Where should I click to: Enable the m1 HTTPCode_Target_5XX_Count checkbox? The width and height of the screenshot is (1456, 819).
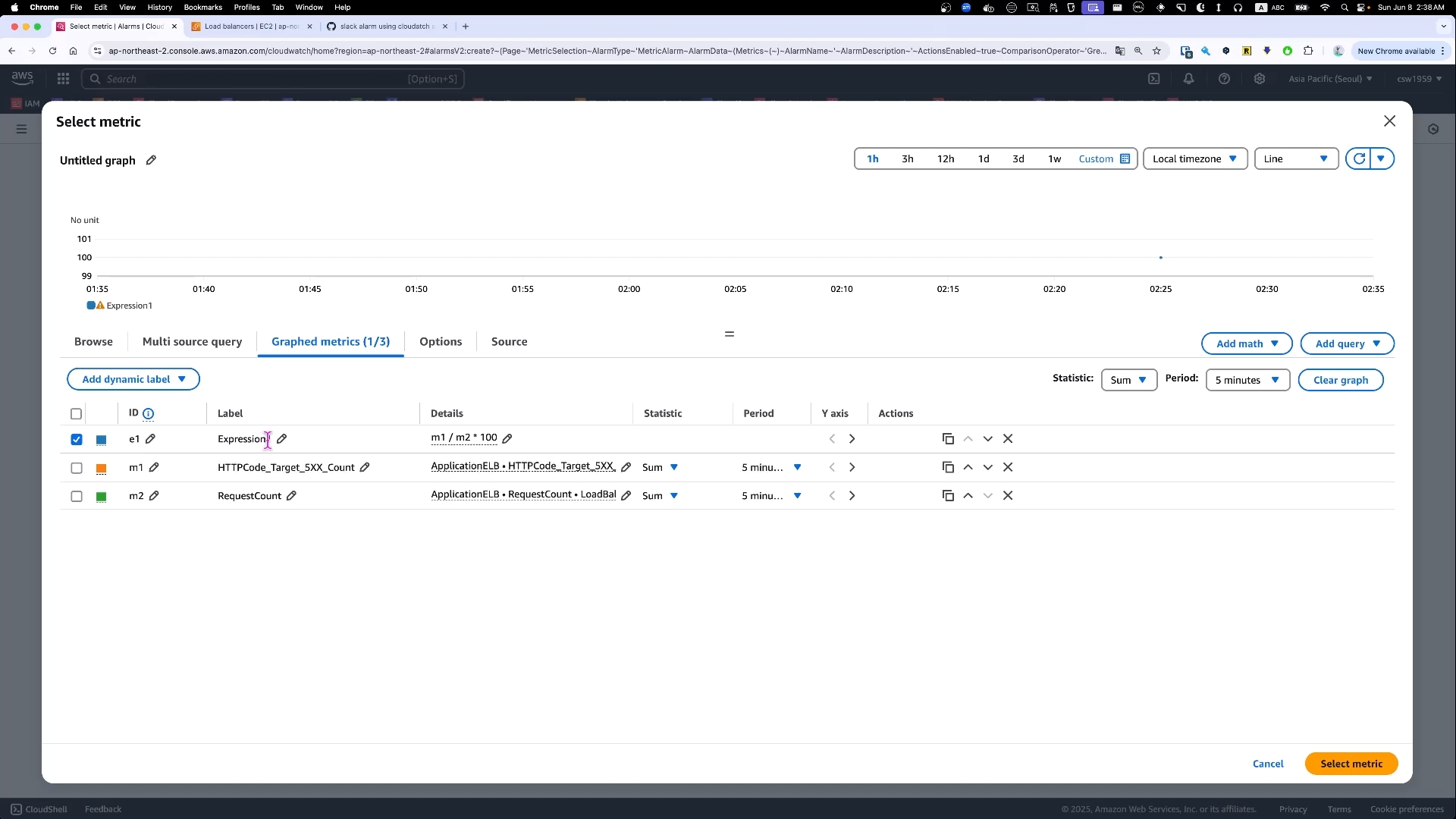coord(77,469)
